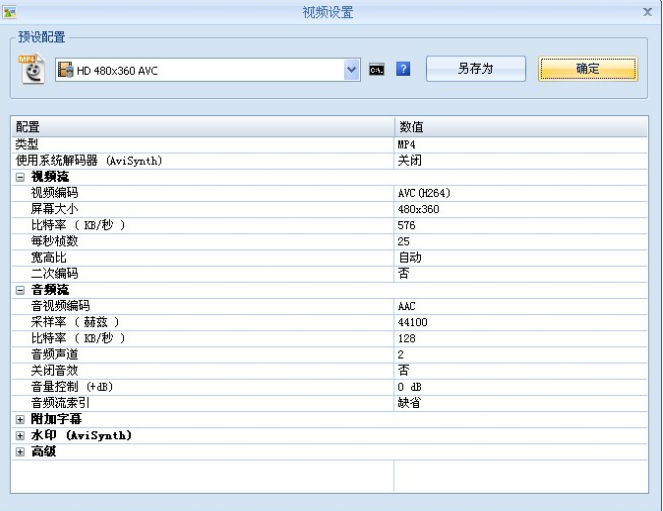
Task: Click the video 比特率 value 576
Action: click(x=406, y=225)
